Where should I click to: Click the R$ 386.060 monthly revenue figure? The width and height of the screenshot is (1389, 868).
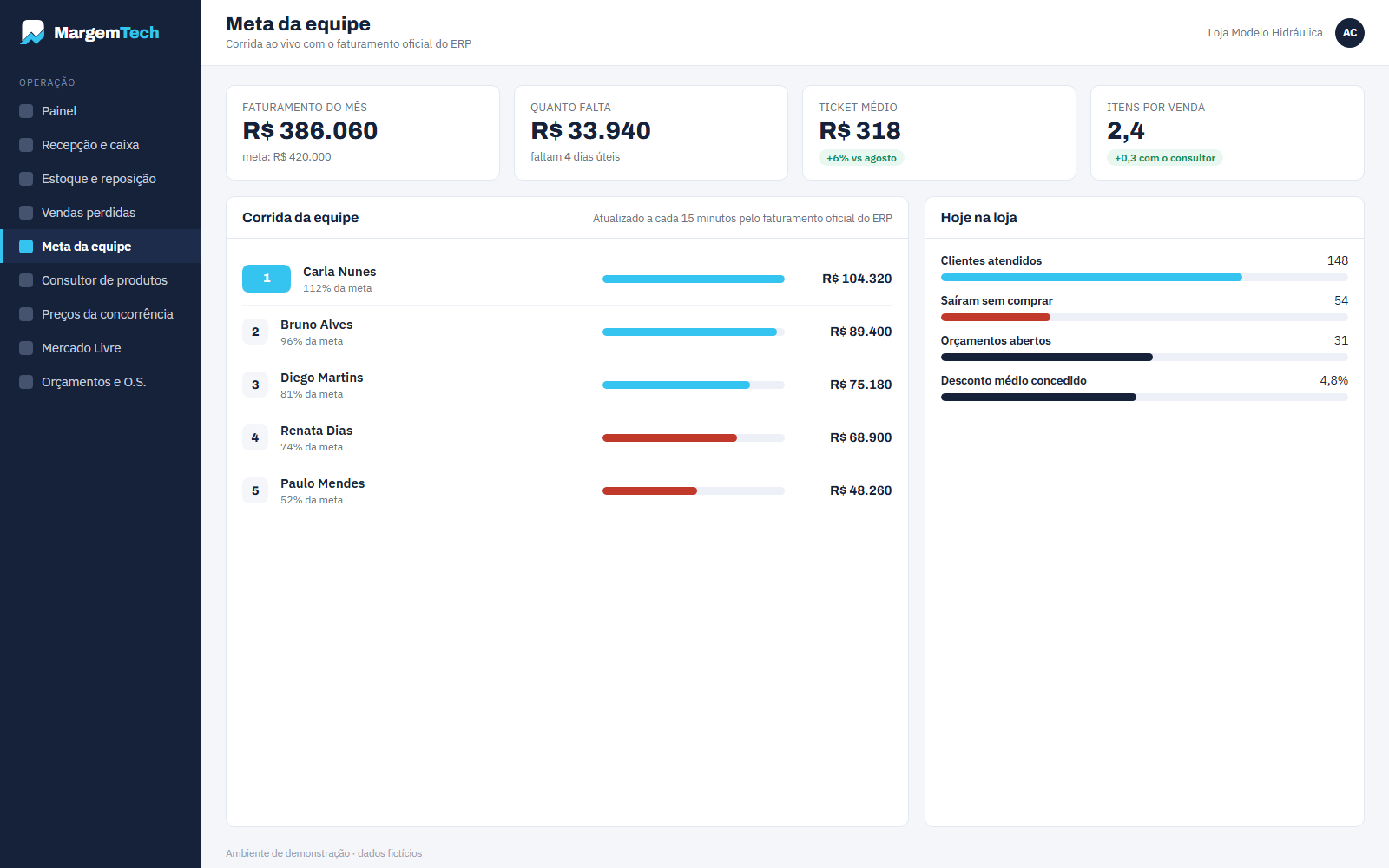pyautogui.click(x=310, y=131)
